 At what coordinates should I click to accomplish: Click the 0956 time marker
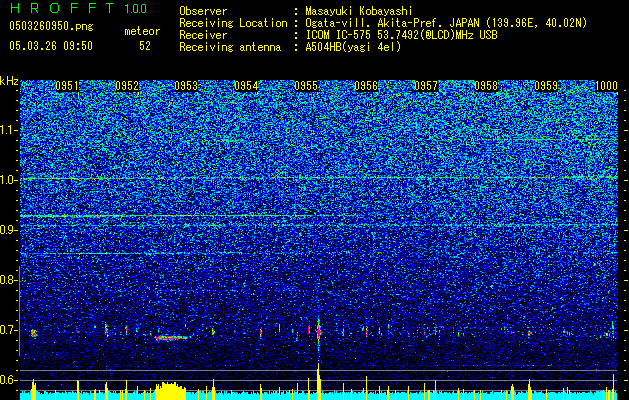coord(366,86)
